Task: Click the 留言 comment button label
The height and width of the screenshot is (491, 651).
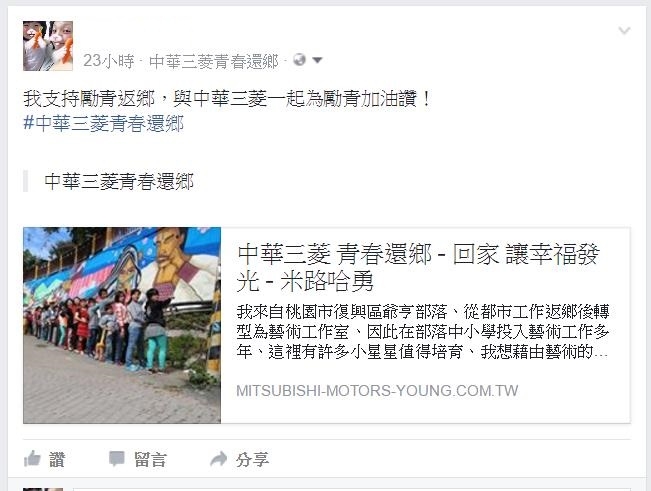Action: [x=150, y=459]
